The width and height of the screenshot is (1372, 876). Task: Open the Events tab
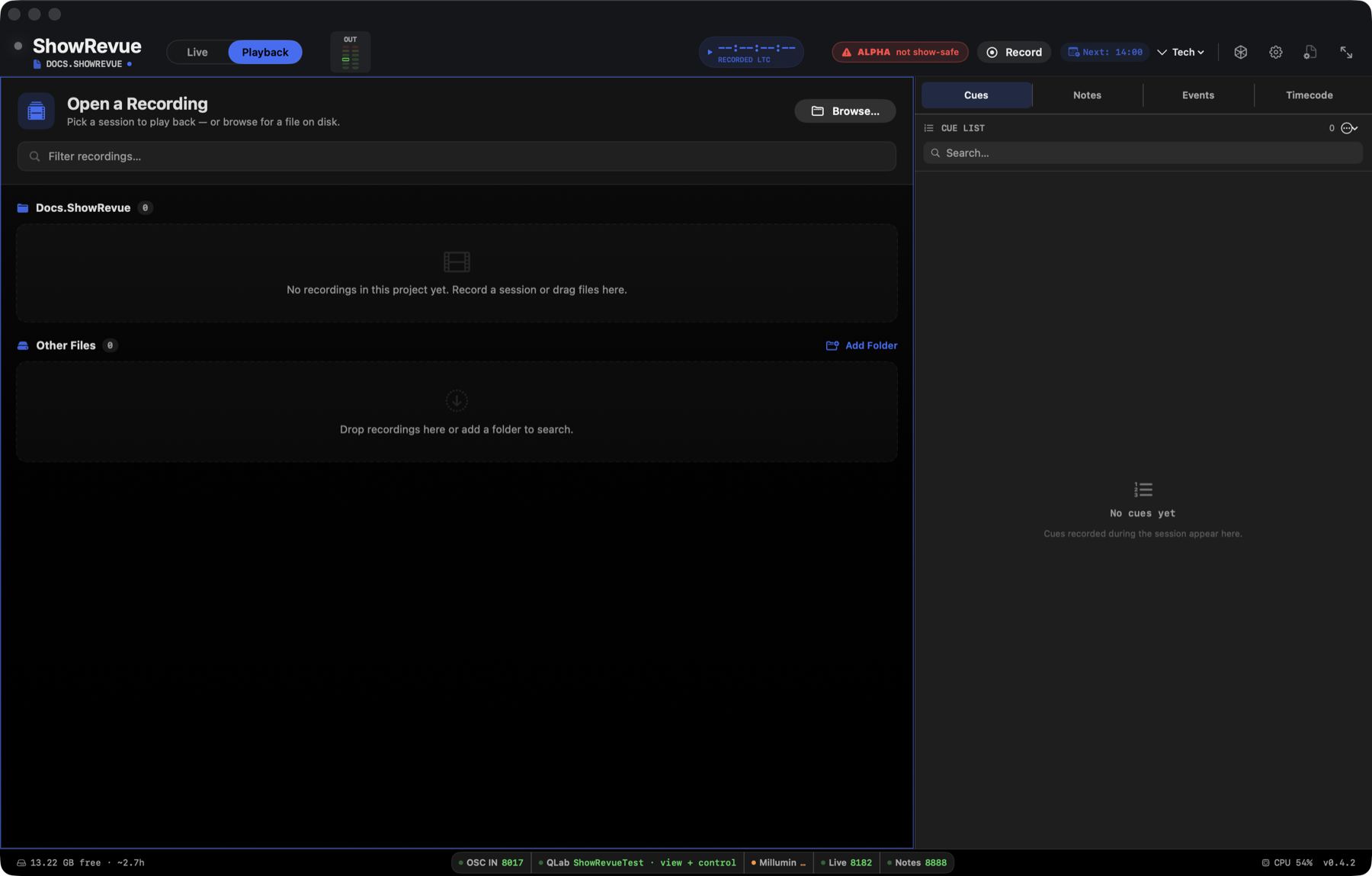coord(1198,95)
